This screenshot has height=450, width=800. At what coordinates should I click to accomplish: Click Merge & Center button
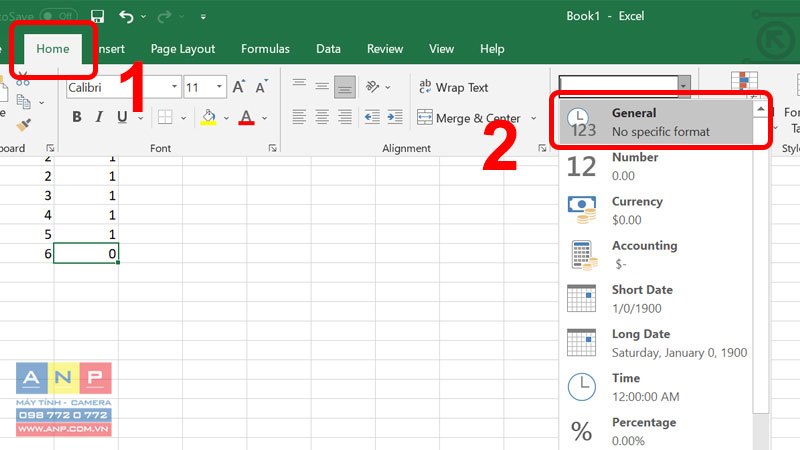click(469, 118)
